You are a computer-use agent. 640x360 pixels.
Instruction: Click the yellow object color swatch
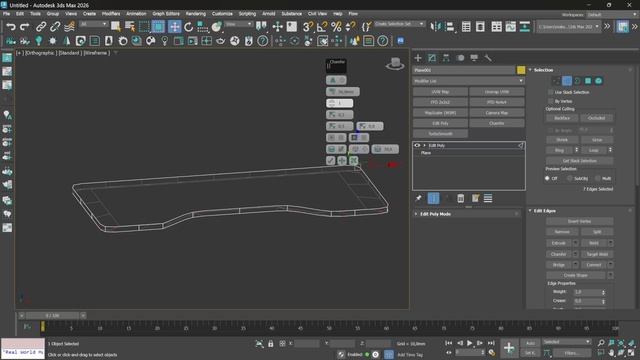tap(521, 70)
